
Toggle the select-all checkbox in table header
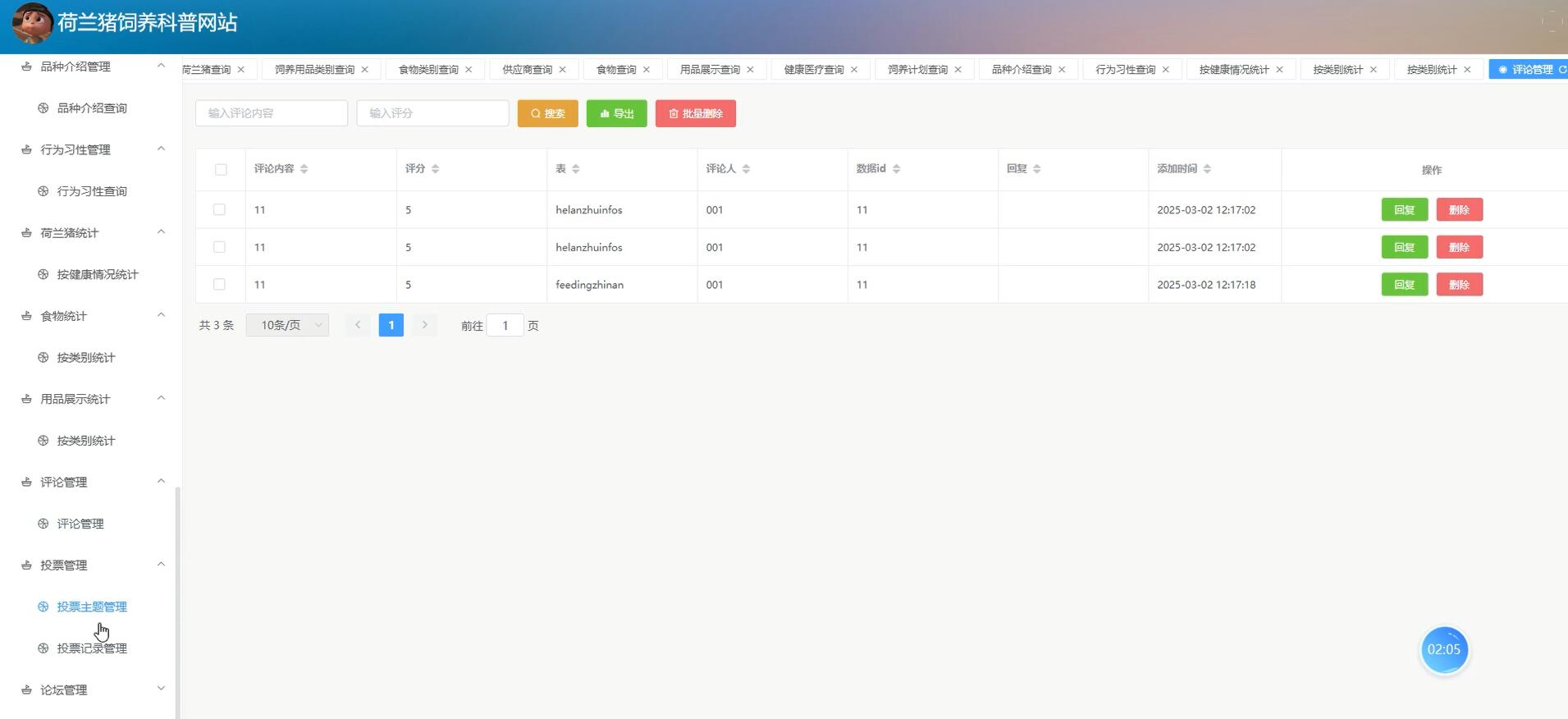[221, 169]
